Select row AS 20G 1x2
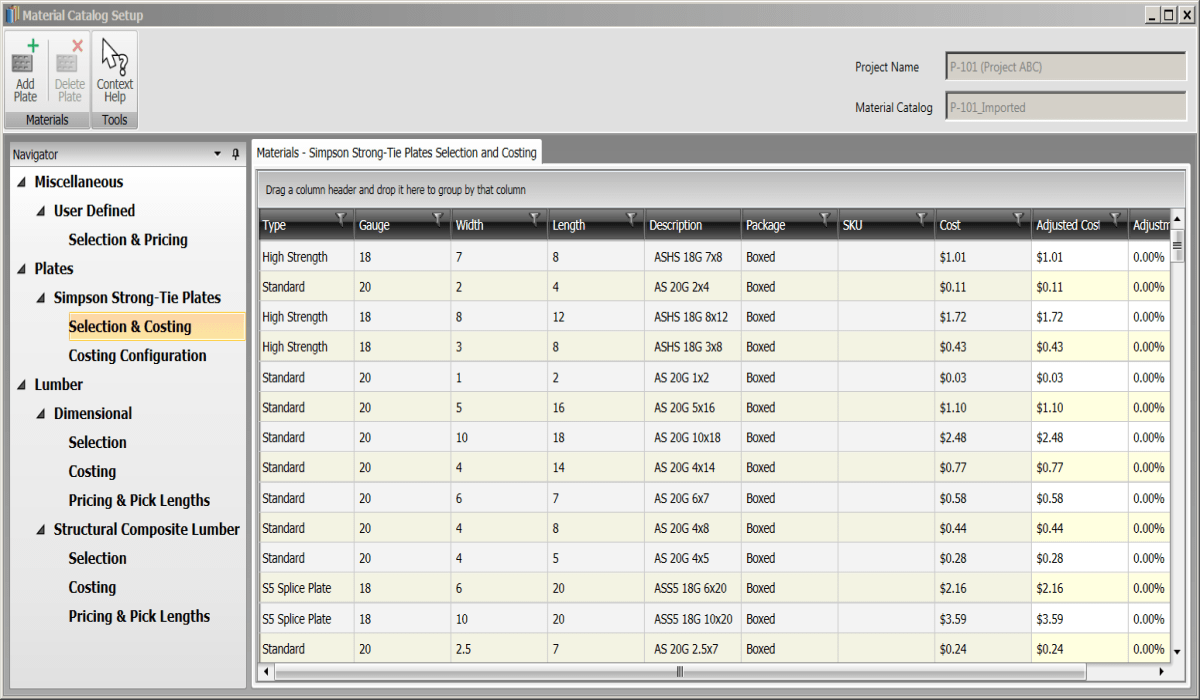The image size is (1200, 700). coord(713,378)
